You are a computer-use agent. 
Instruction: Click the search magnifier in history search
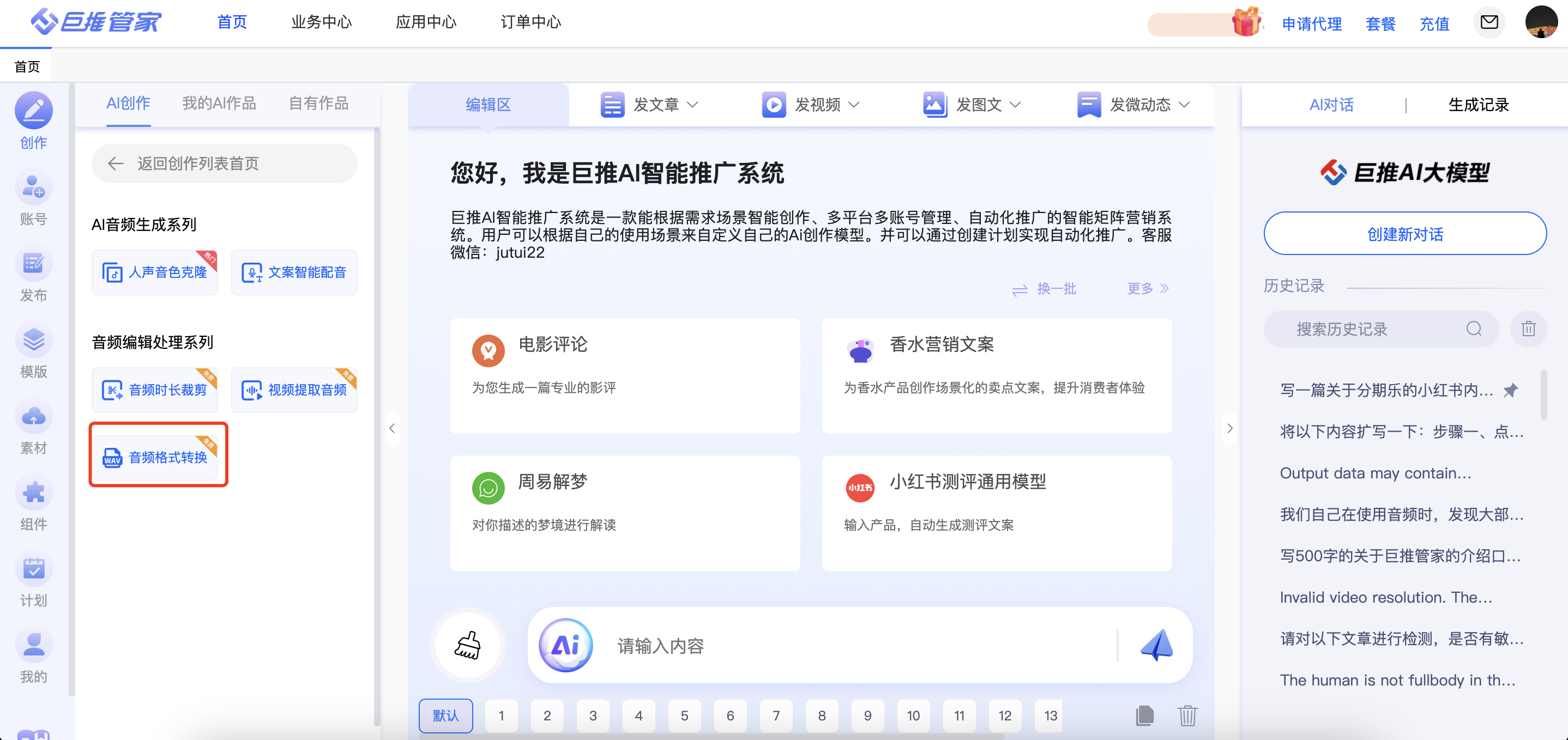point(1474,329)
